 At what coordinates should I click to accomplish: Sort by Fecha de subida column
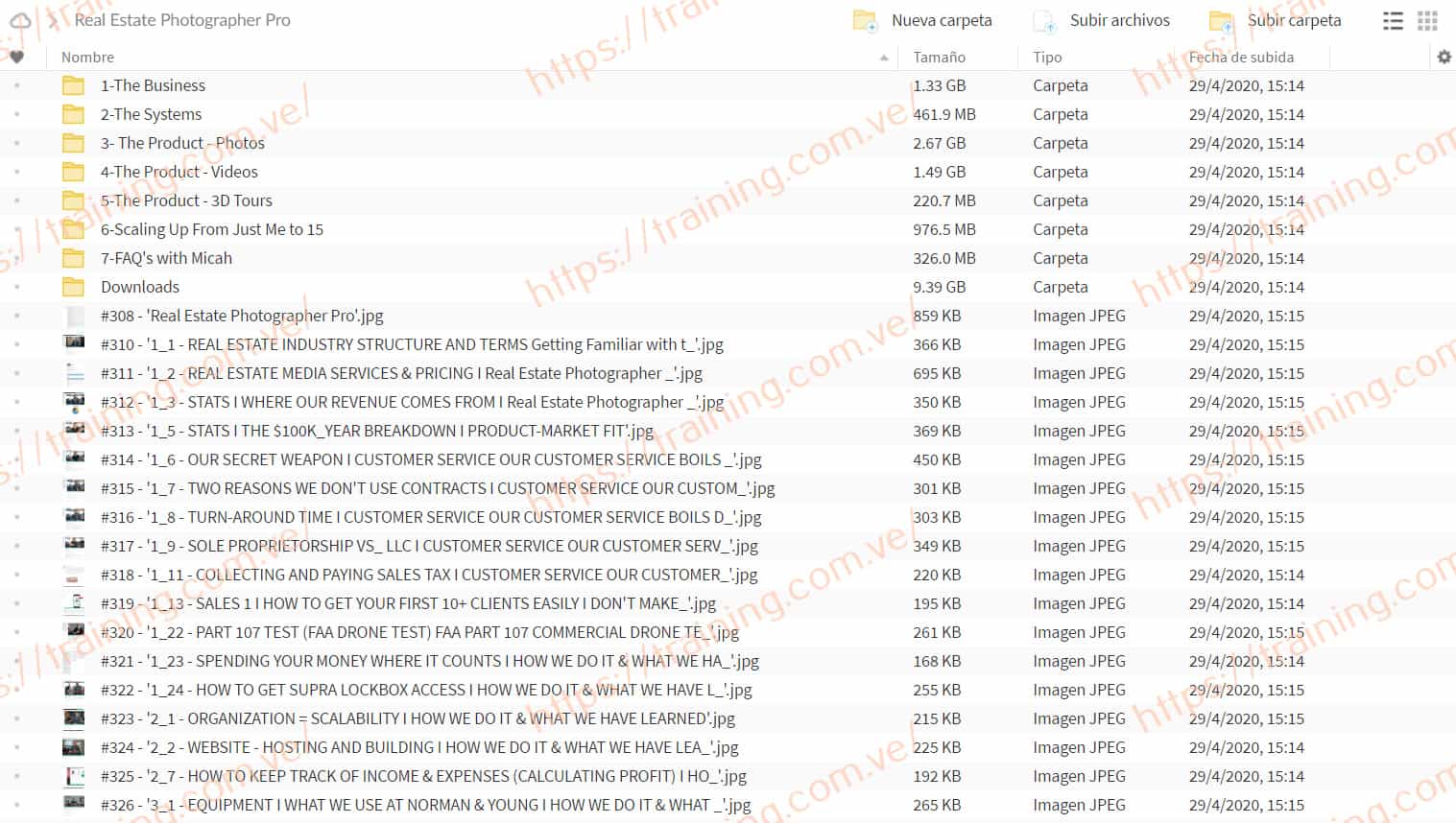(x=1241, y=58)
